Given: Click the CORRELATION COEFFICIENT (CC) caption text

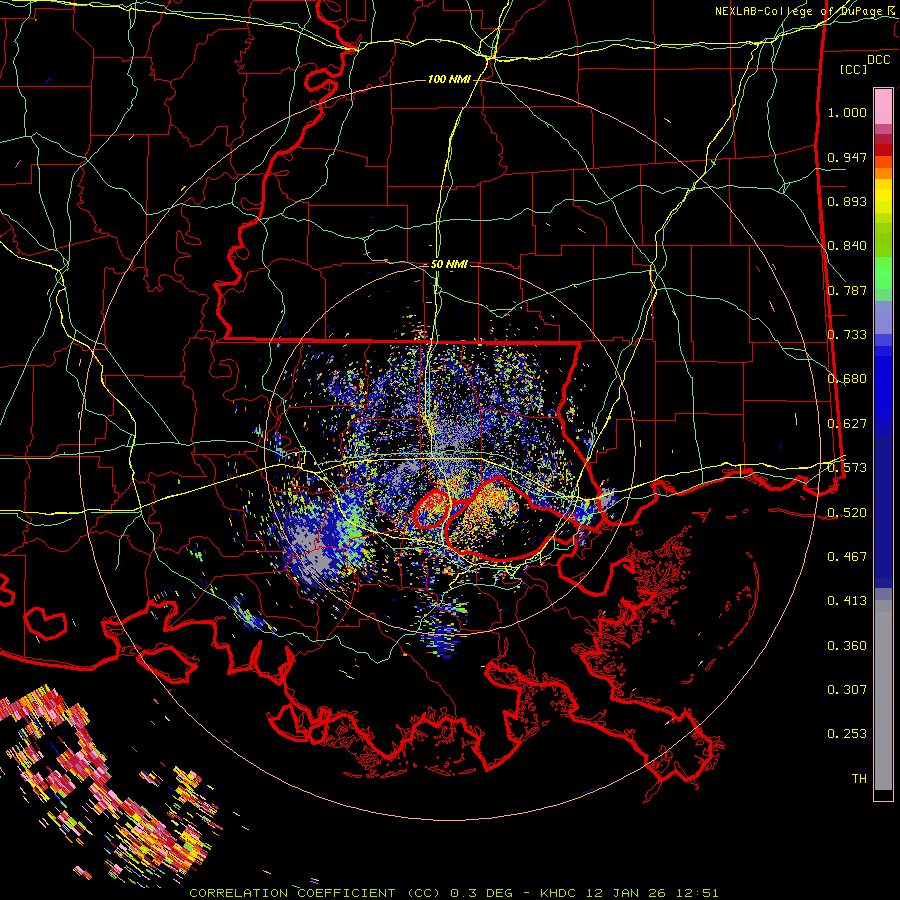Looking at the screenshot, I should coord(315,893).
